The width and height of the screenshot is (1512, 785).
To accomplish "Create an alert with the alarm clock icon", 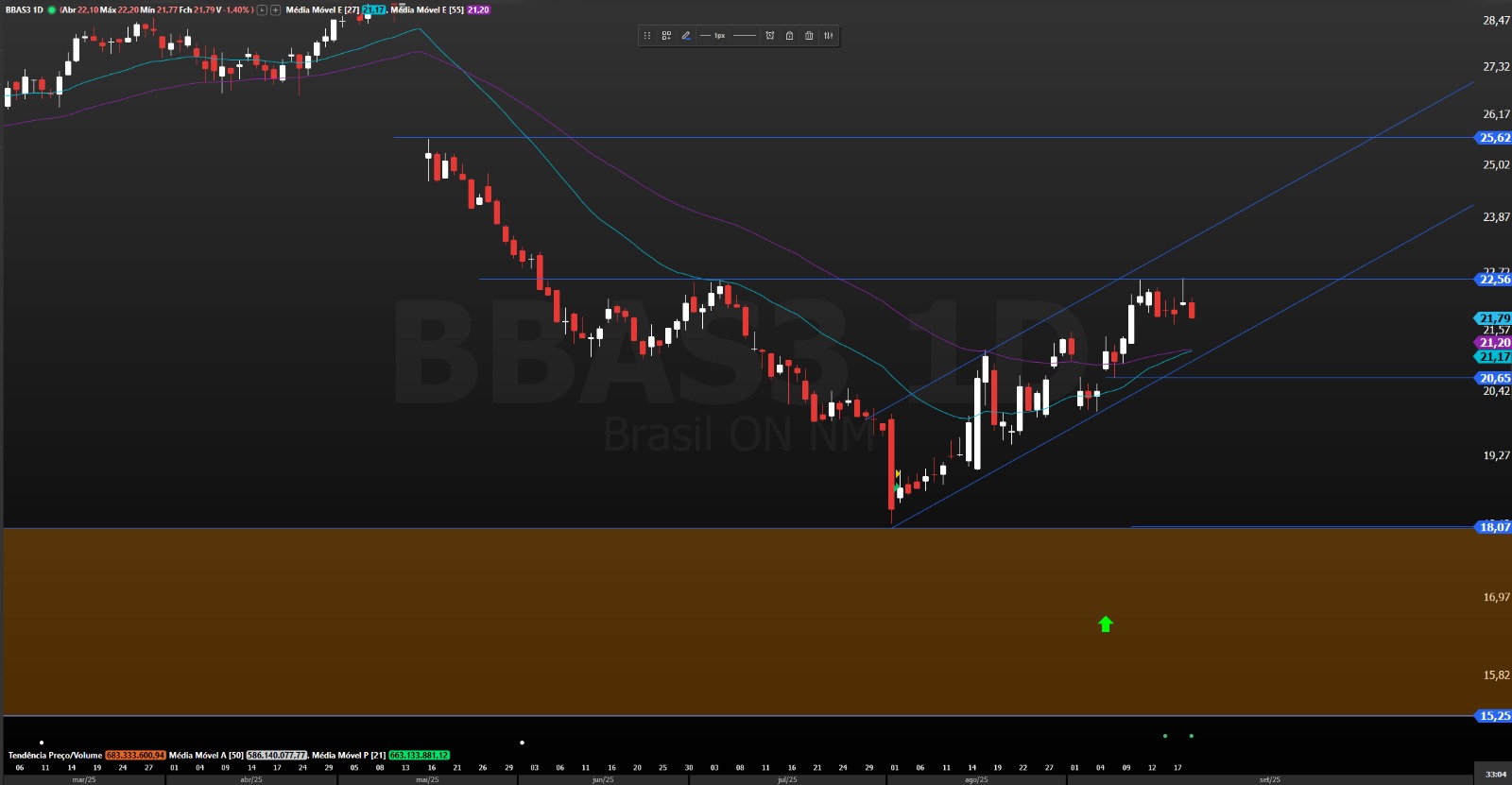I will (770, 36).
